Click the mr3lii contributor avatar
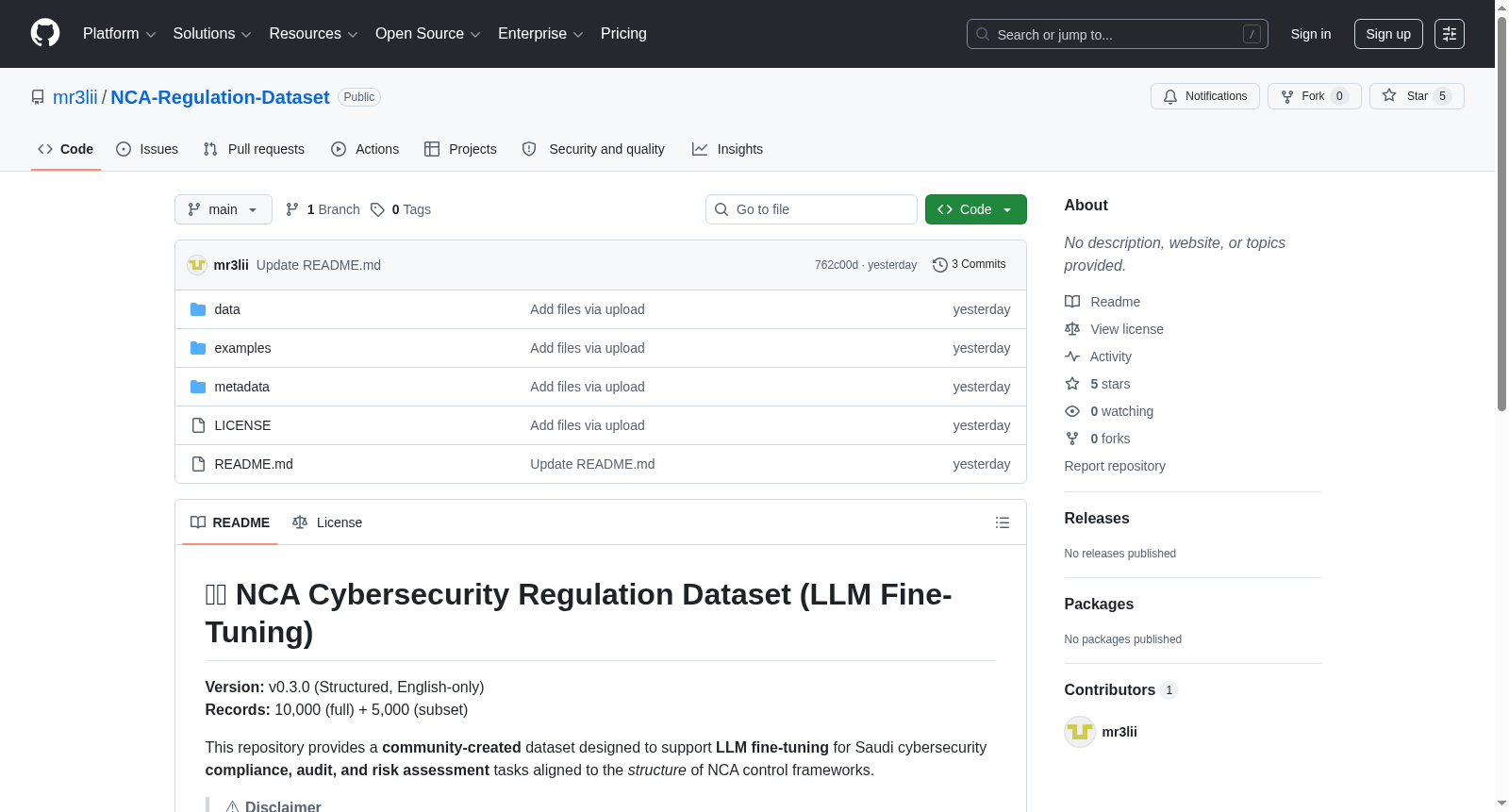 coord(1080,732)
